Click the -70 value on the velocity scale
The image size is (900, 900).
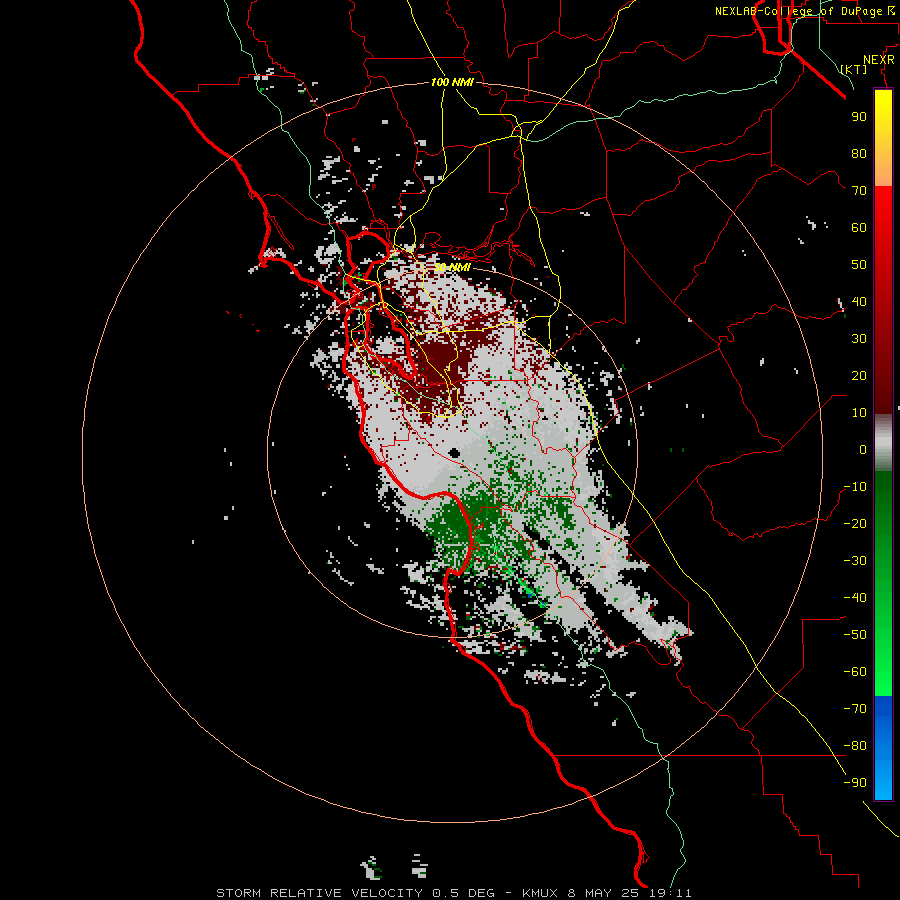855,709
